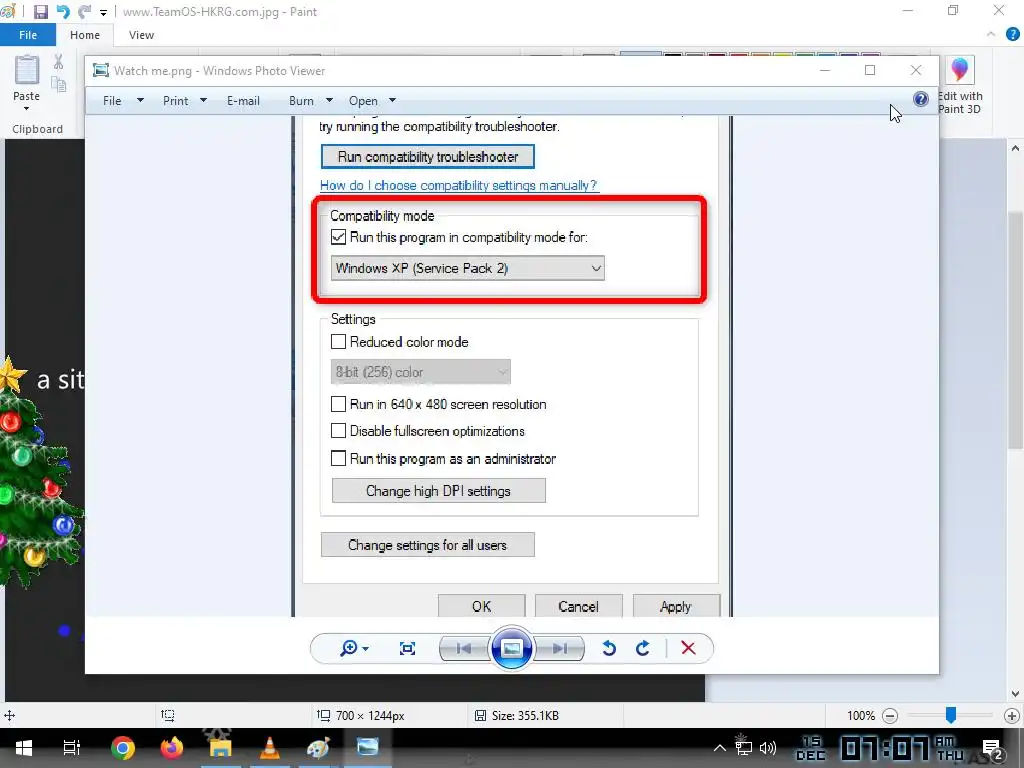
Task: Click the Cancel button in the dialog
Action: tap(579, 606)
